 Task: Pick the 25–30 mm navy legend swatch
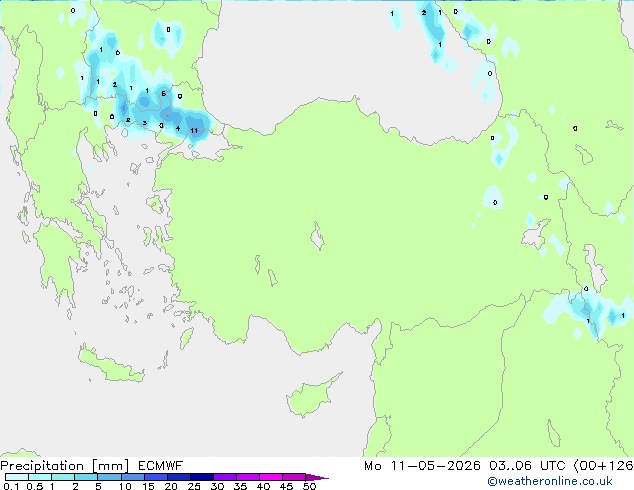[x=201, y=477]
